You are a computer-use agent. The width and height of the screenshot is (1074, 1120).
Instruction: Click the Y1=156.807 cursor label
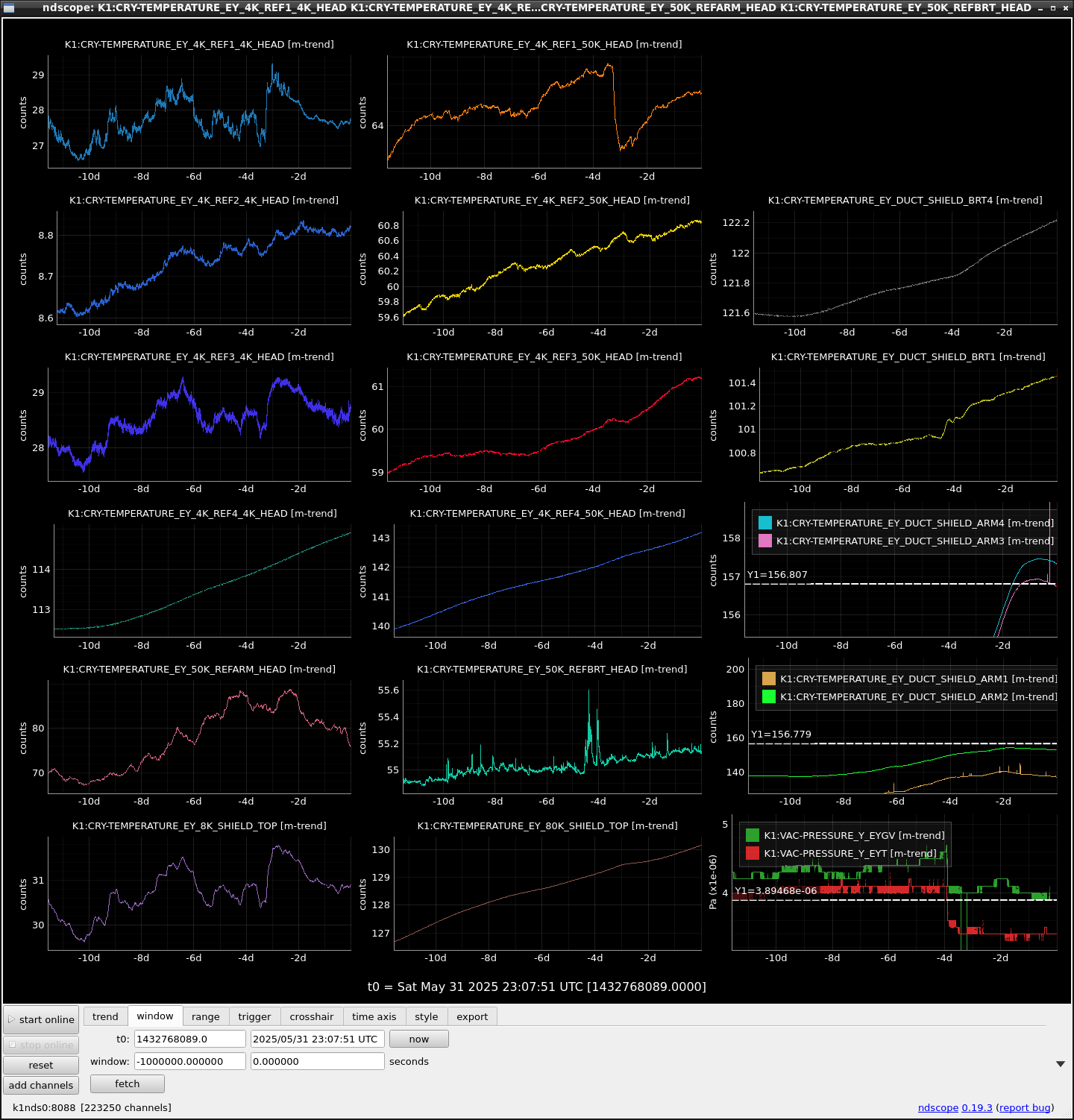pos(777,575)
